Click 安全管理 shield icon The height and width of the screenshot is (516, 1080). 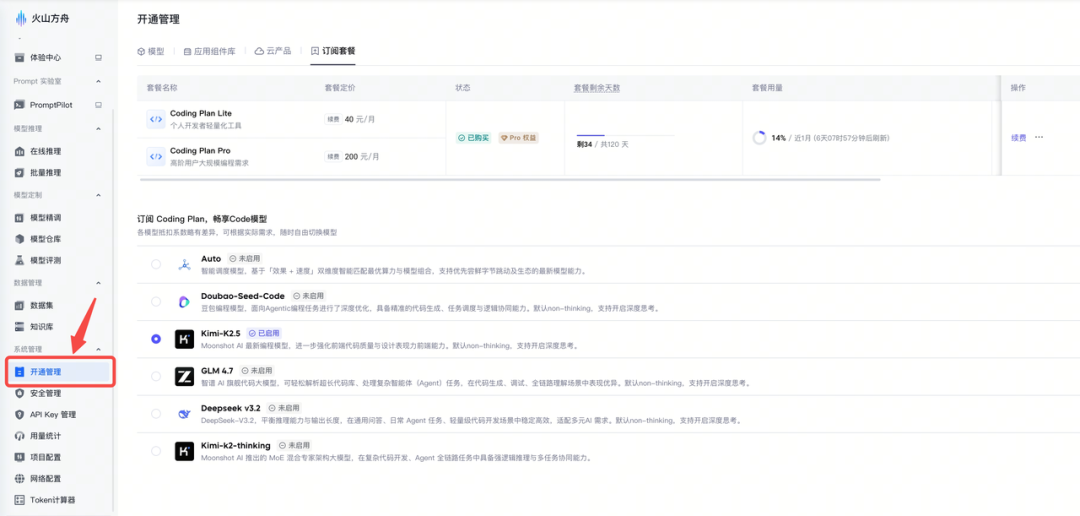click(19, 393)
